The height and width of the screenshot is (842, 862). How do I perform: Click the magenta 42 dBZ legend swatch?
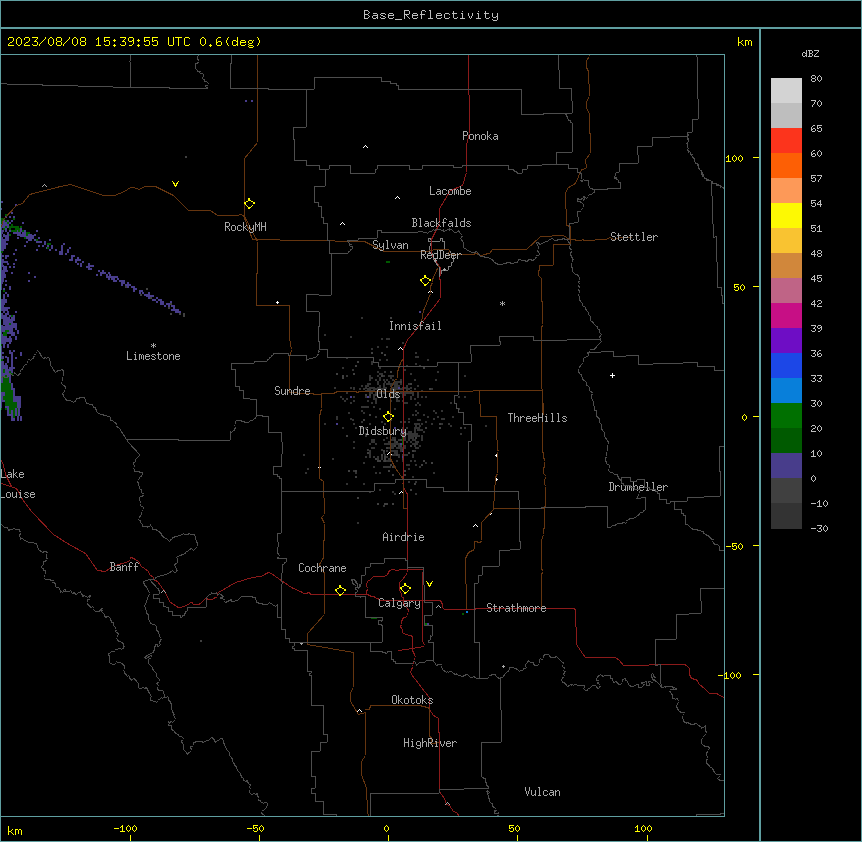(x=786, y=315)
